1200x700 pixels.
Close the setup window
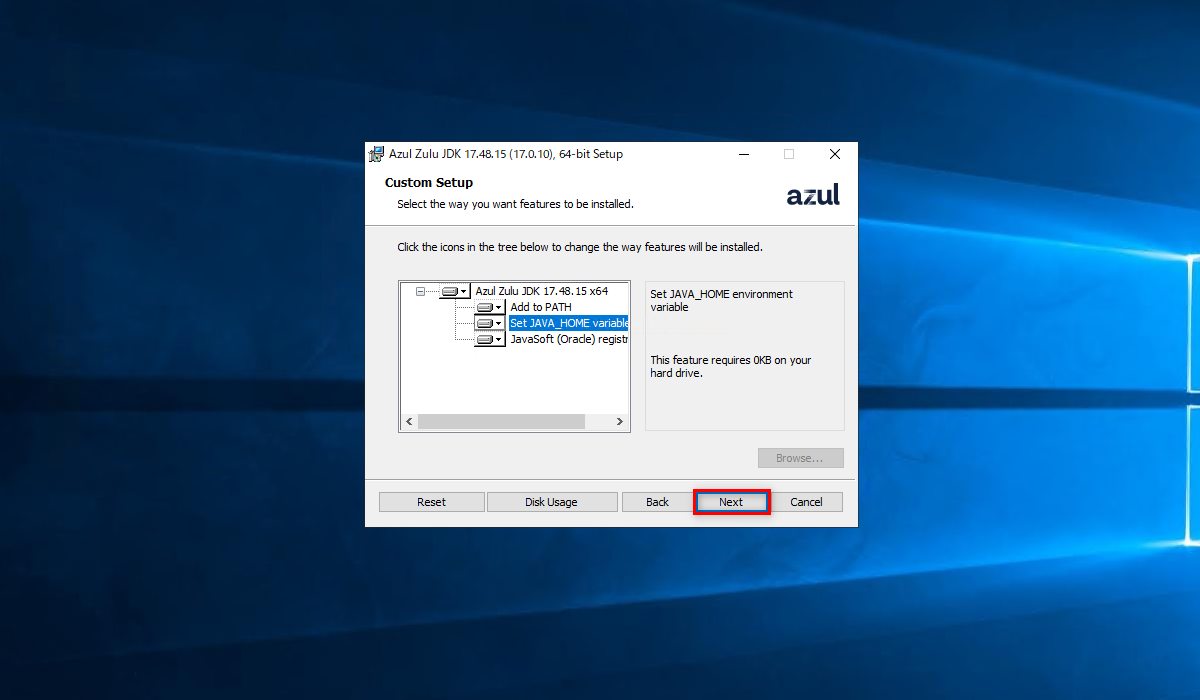coord(835,154)
